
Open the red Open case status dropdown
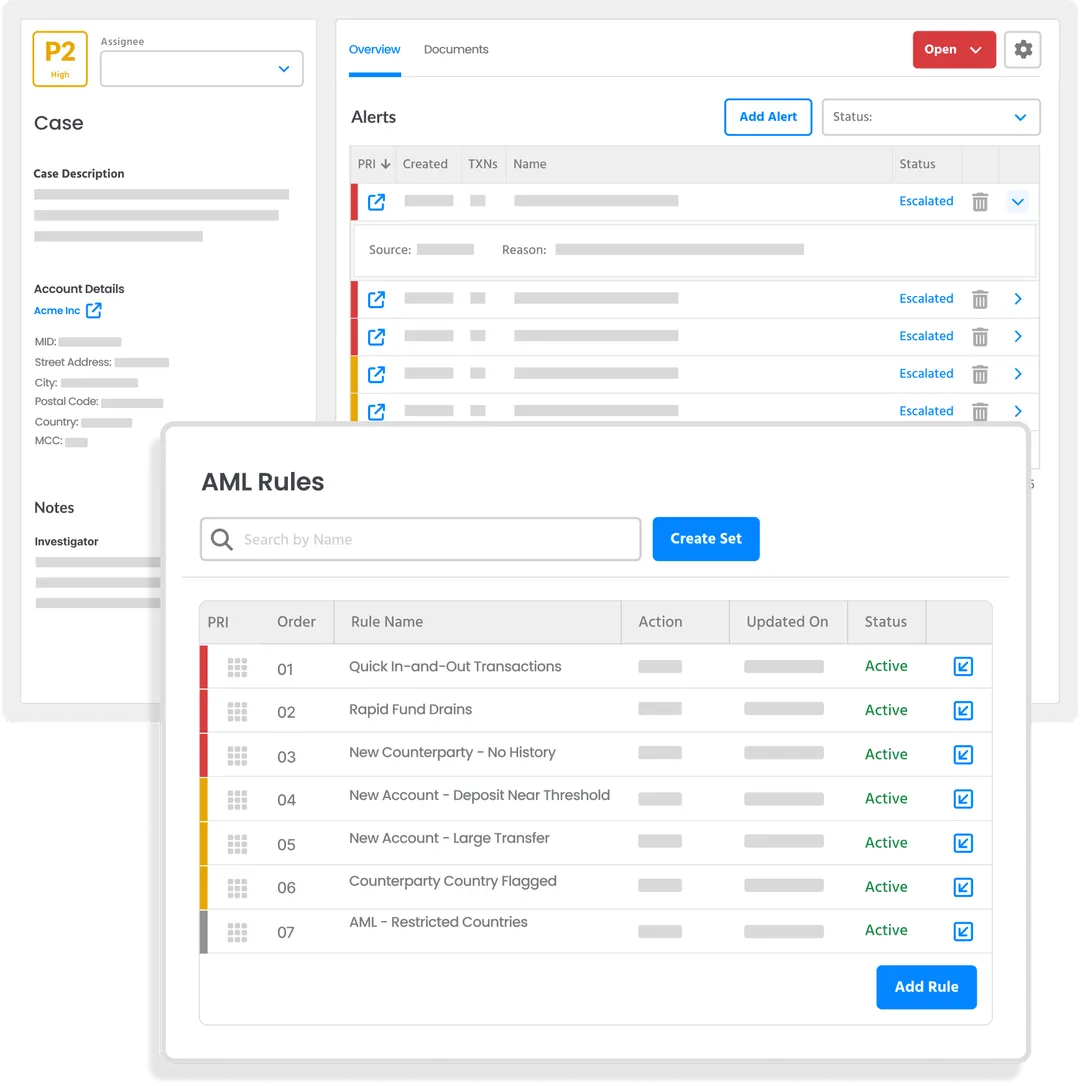click(x=953, y=49)
